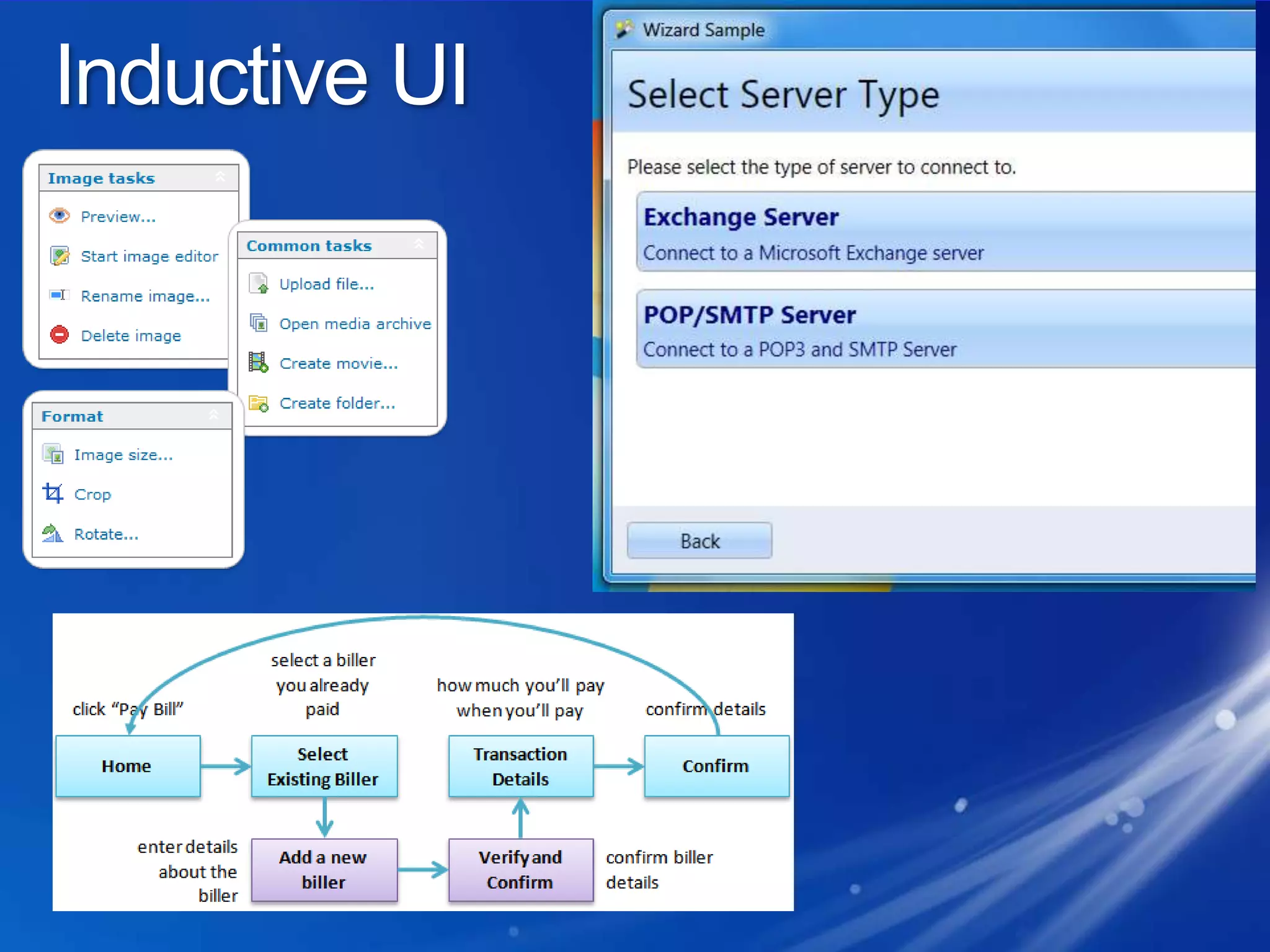Click the Rotate icon in Format panel
Viewport: 1270px width, 952px height.
point(53,534)
